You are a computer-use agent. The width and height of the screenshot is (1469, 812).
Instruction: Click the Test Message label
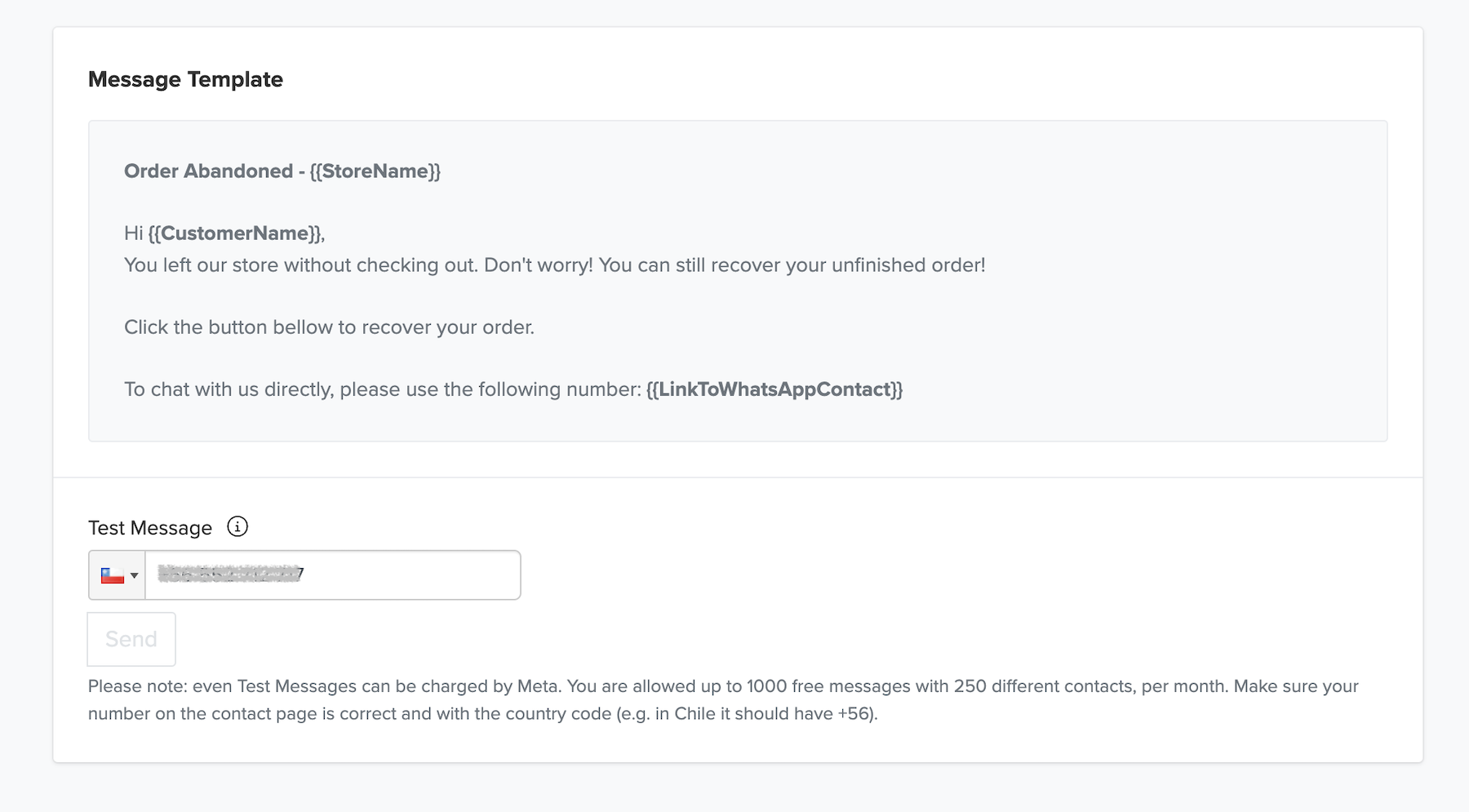pos(150,528)
